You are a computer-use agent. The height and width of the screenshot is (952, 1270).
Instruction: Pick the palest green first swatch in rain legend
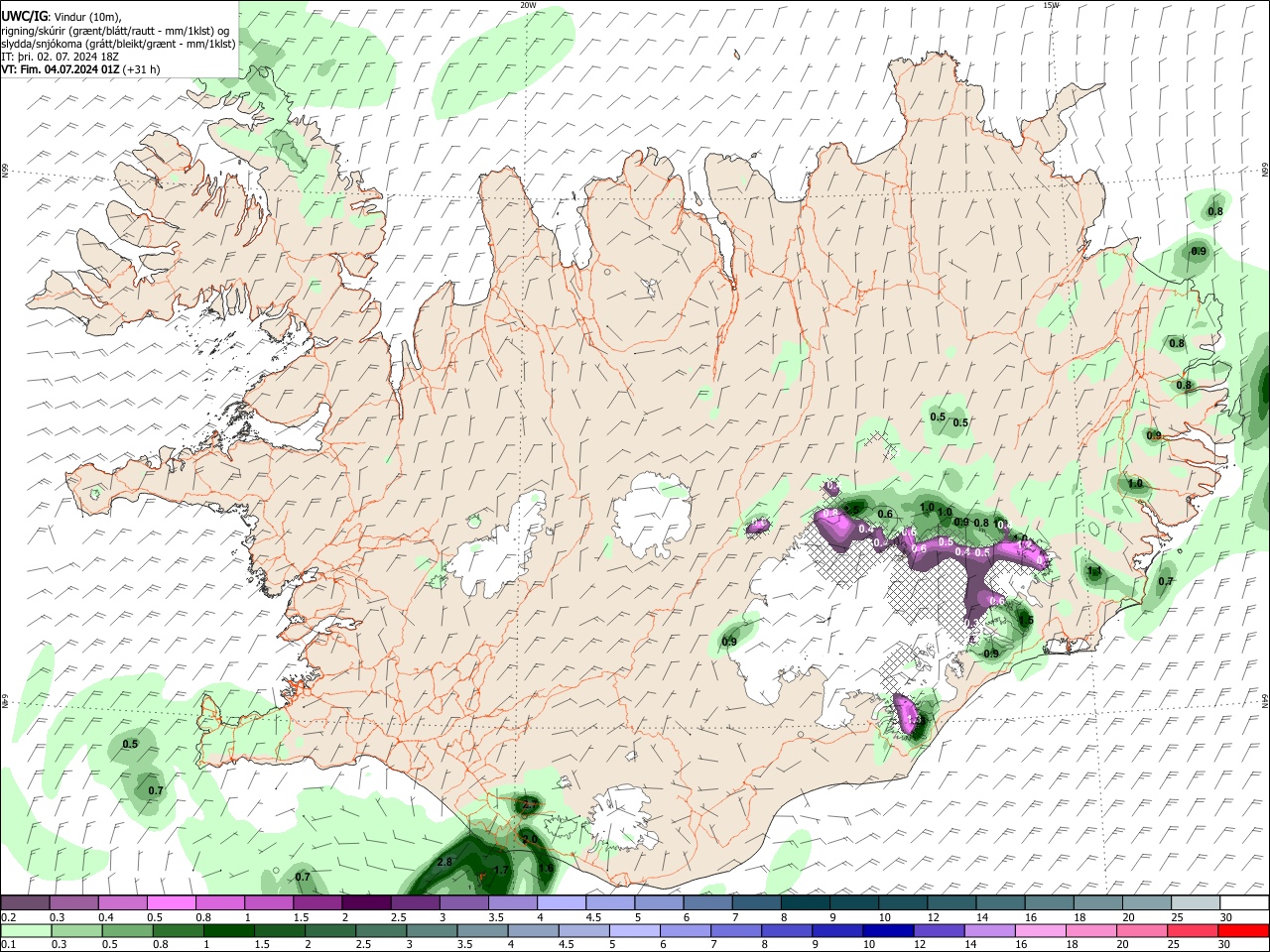(x=26, y=930)
